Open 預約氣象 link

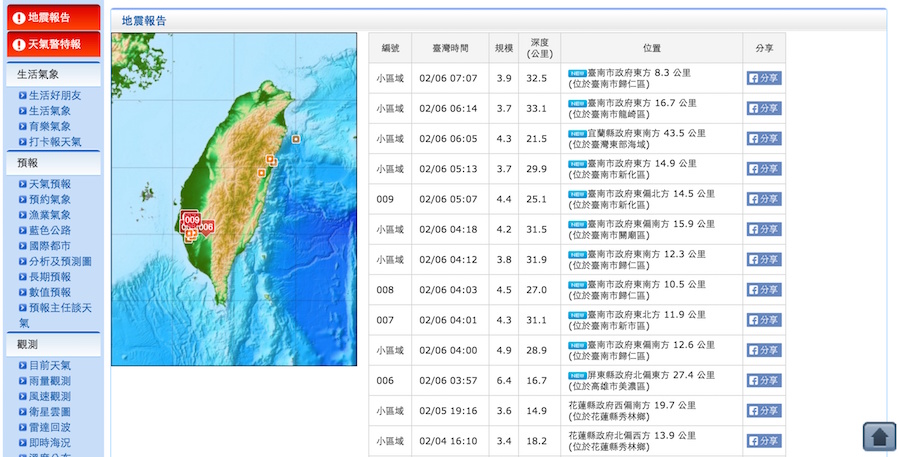(x=50, y=199)
